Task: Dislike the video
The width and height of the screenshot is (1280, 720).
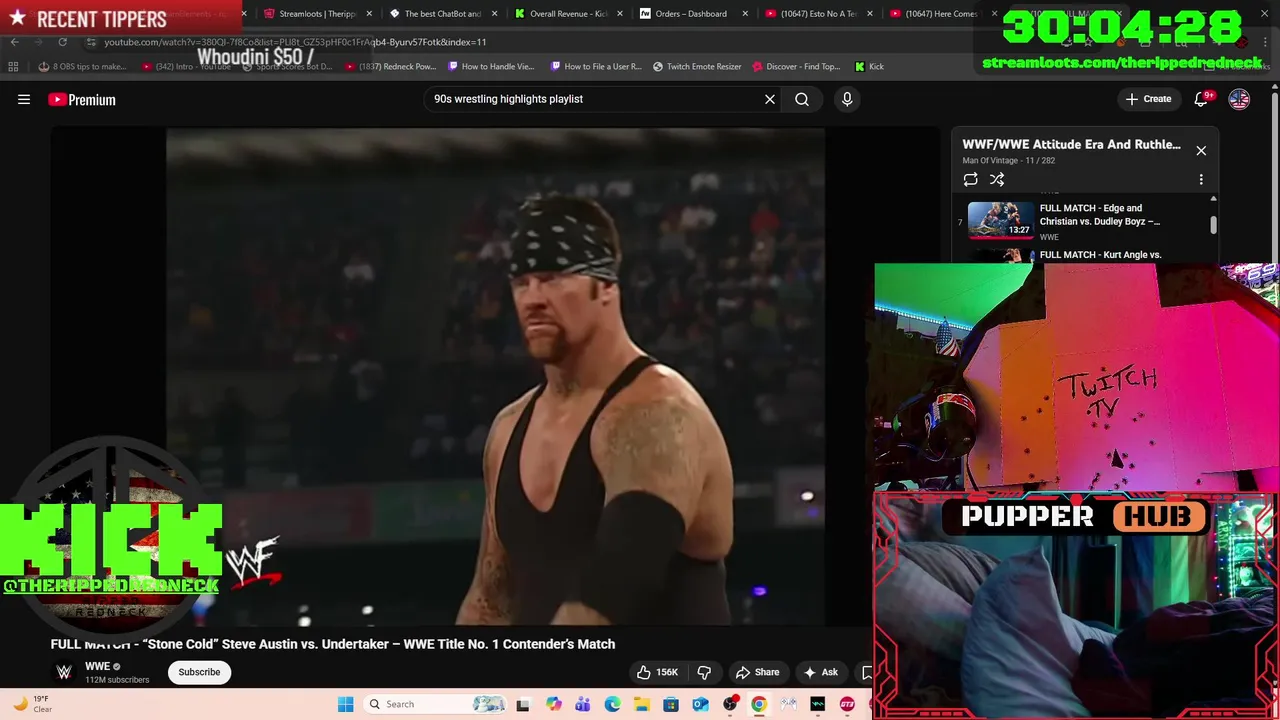Action: coord(704,672)
